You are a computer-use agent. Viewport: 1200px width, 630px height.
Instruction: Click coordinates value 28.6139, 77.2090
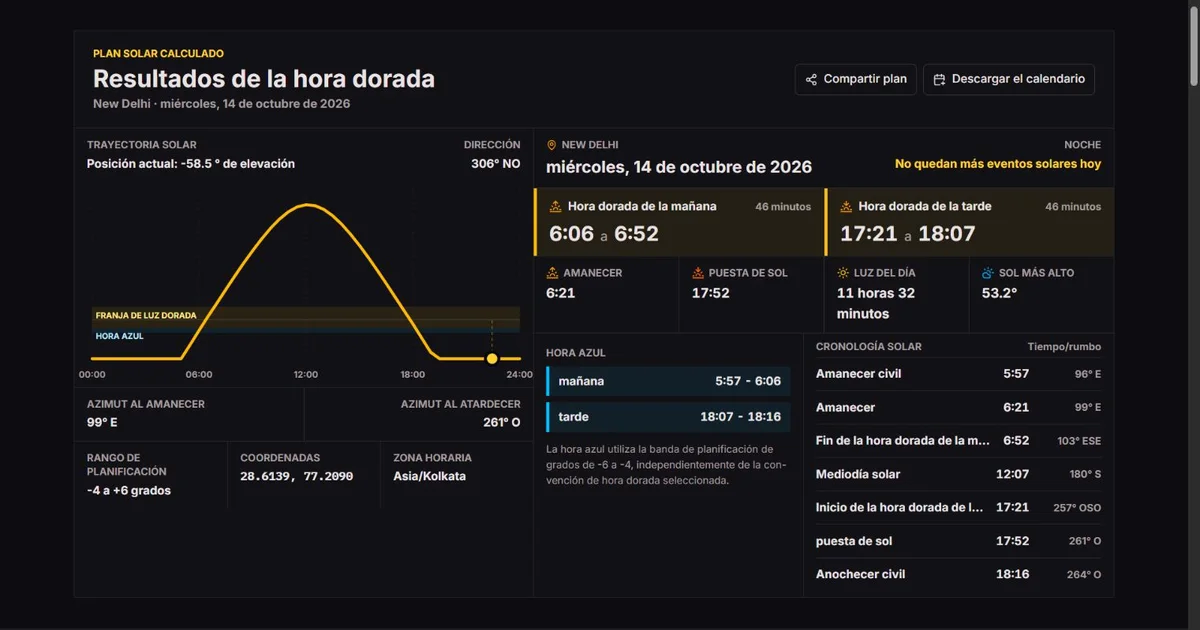297,476
